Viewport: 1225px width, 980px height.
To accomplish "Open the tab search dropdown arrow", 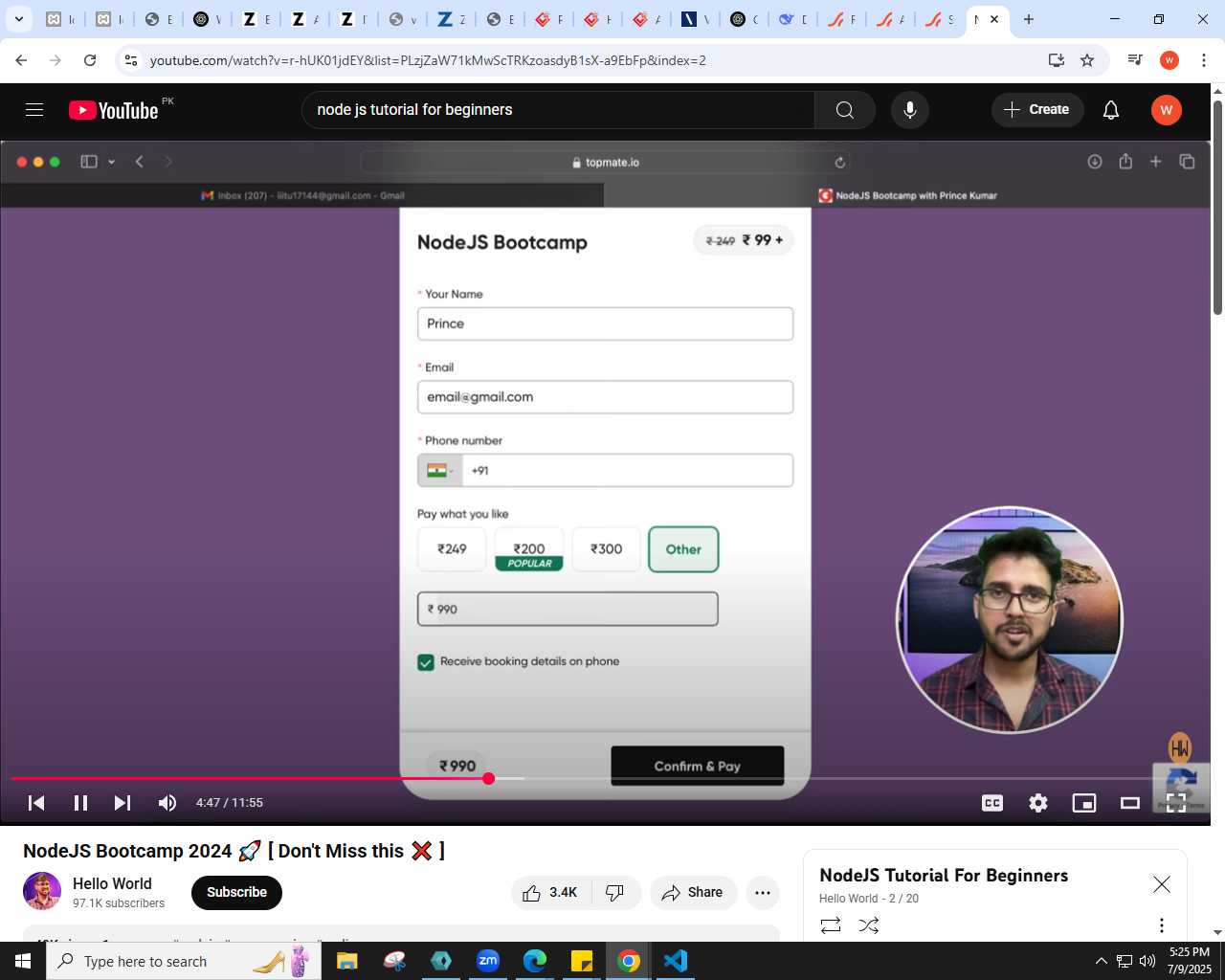I will coord(18,19).
